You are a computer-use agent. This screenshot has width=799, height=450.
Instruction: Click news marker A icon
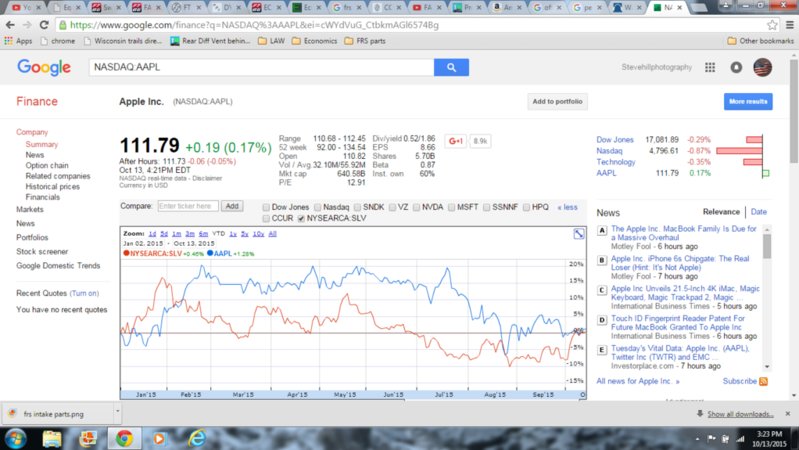coord(602,230)
